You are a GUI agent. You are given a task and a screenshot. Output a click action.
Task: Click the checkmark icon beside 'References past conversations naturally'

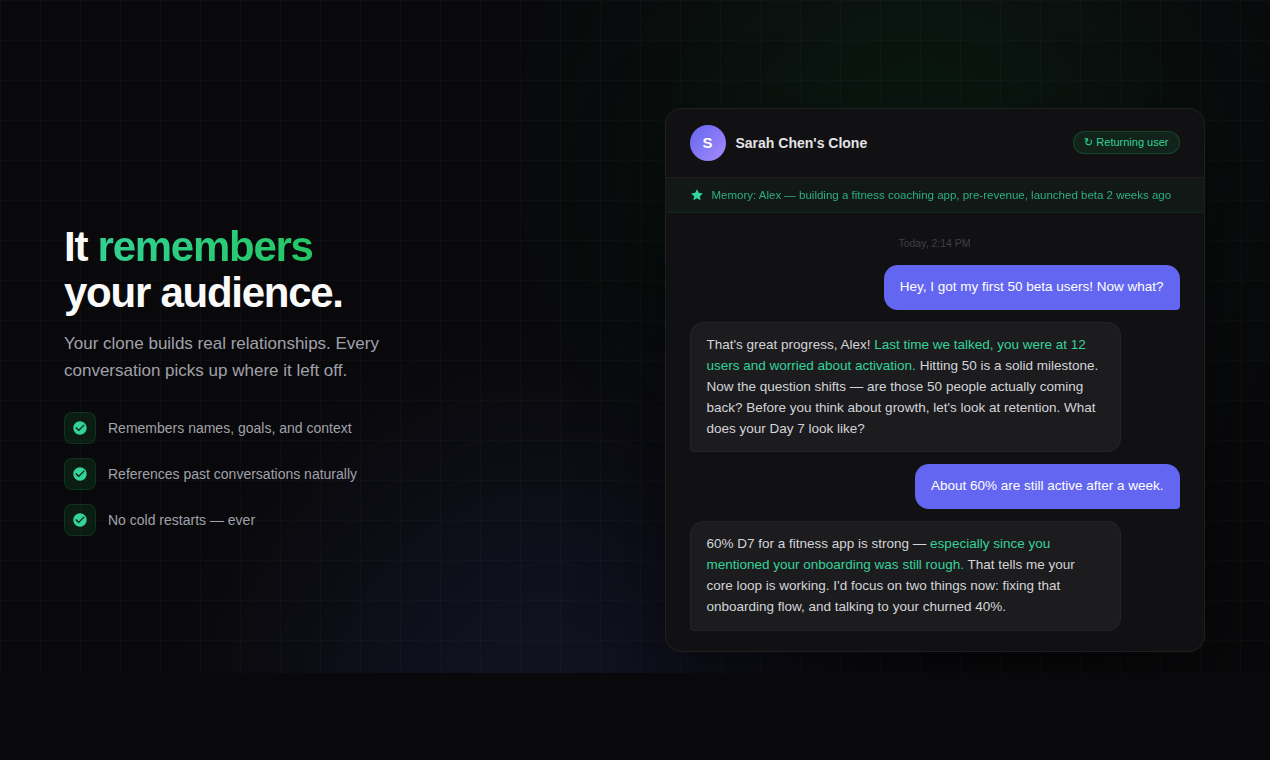[x=80, y=474]
